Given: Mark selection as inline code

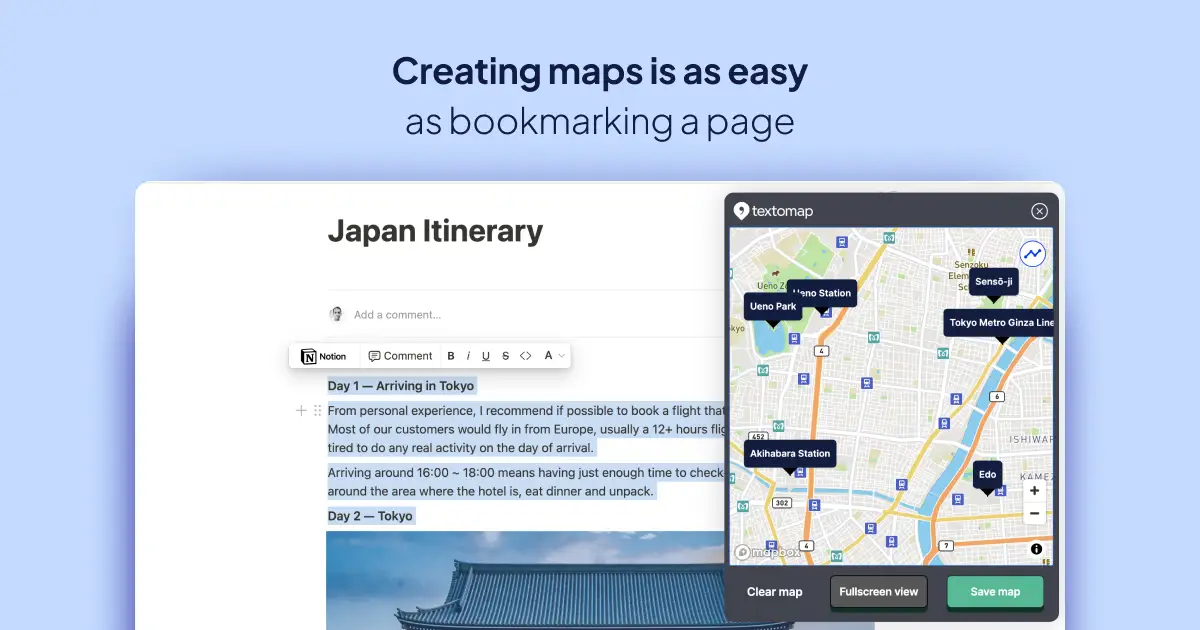Looking at the screenshot, I should pyautogui.click(x=526, y=356).
